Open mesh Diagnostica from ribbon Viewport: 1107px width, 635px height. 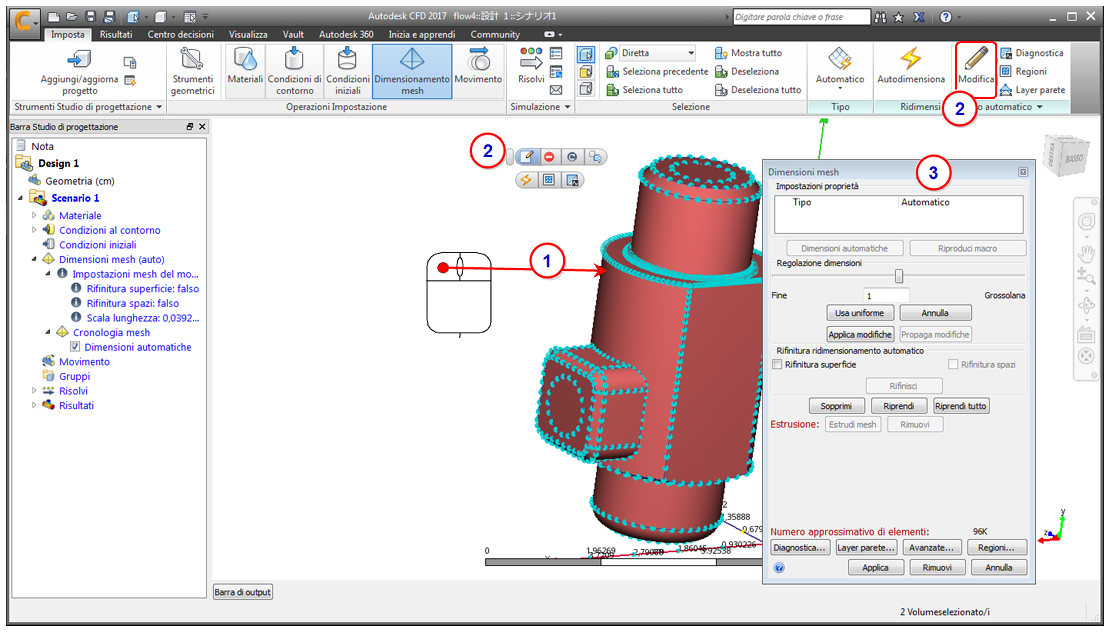pos(1031,53)
